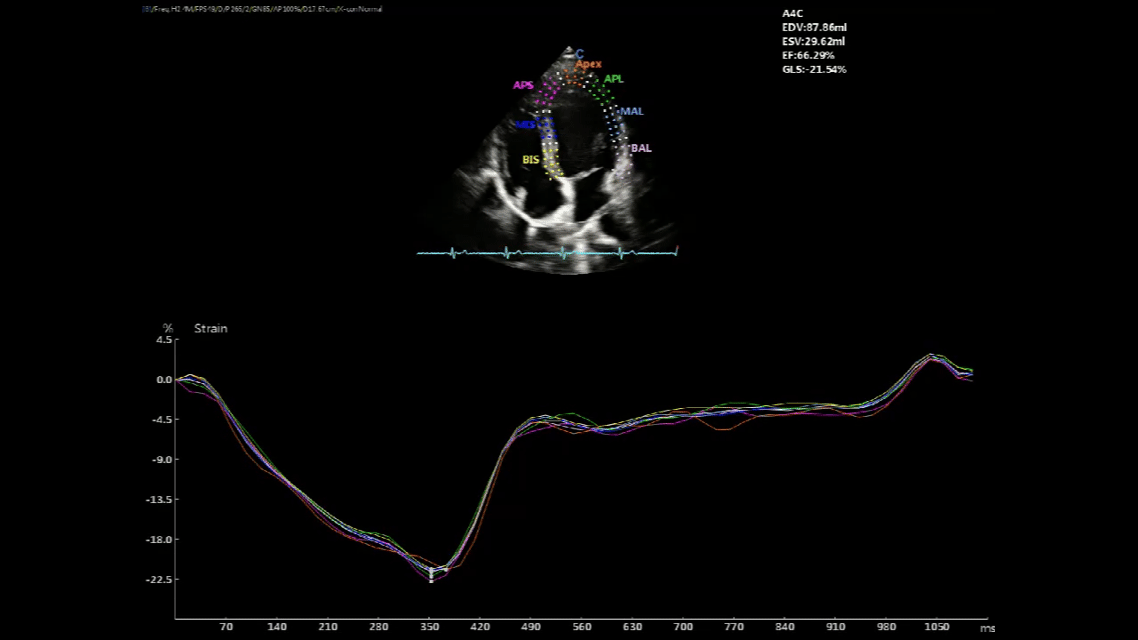Click the dark-blue MIS segment label
The width and height of the screenshot is (1138, 640).
[x=525, y=125]
